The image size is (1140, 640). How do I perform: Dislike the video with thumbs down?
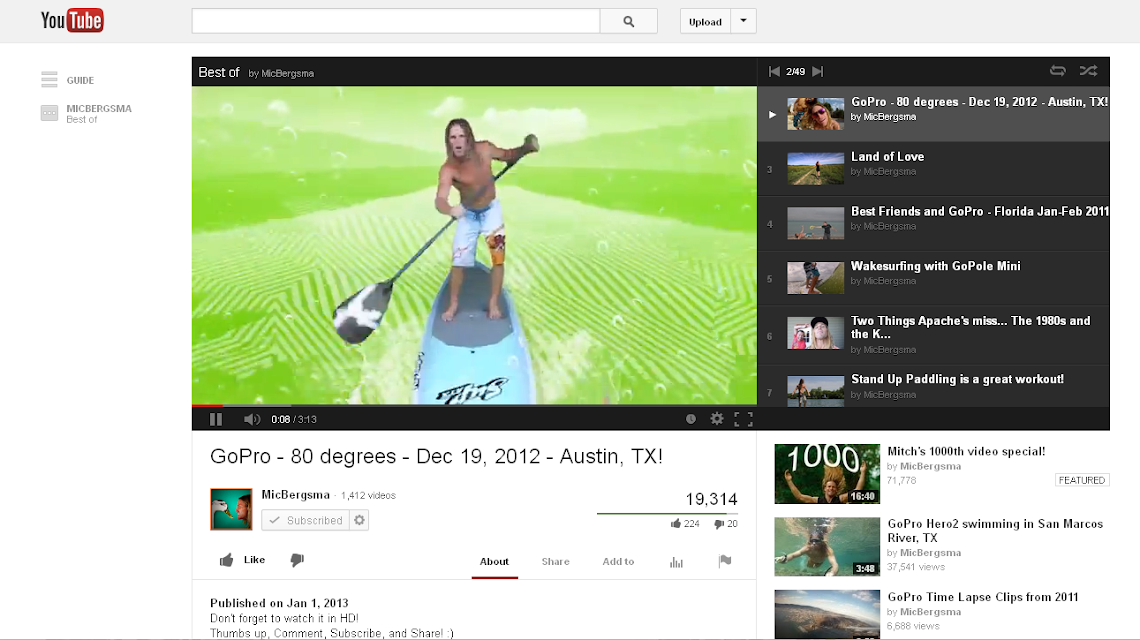pyautogui.click(x=297, y=560)
